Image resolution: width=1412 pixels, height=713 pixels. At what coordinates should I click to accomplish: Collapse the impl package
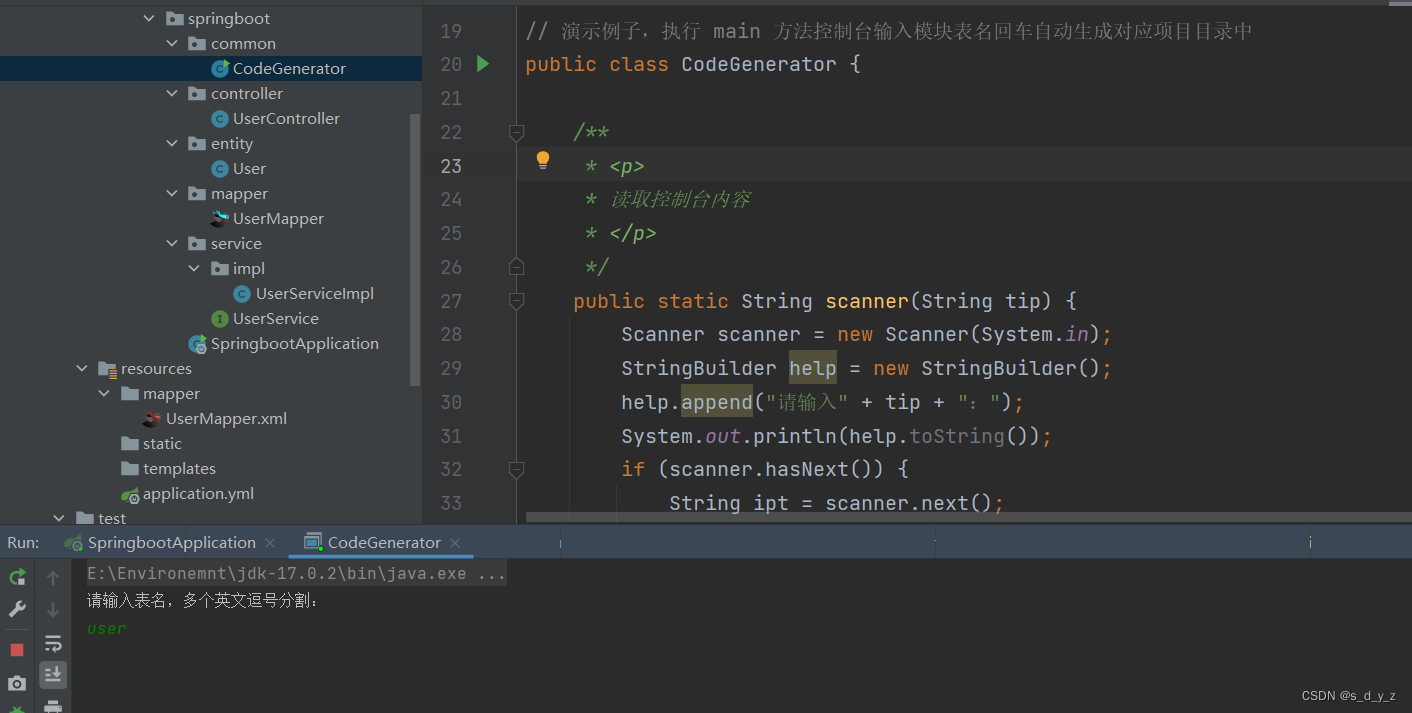[195, 268]
